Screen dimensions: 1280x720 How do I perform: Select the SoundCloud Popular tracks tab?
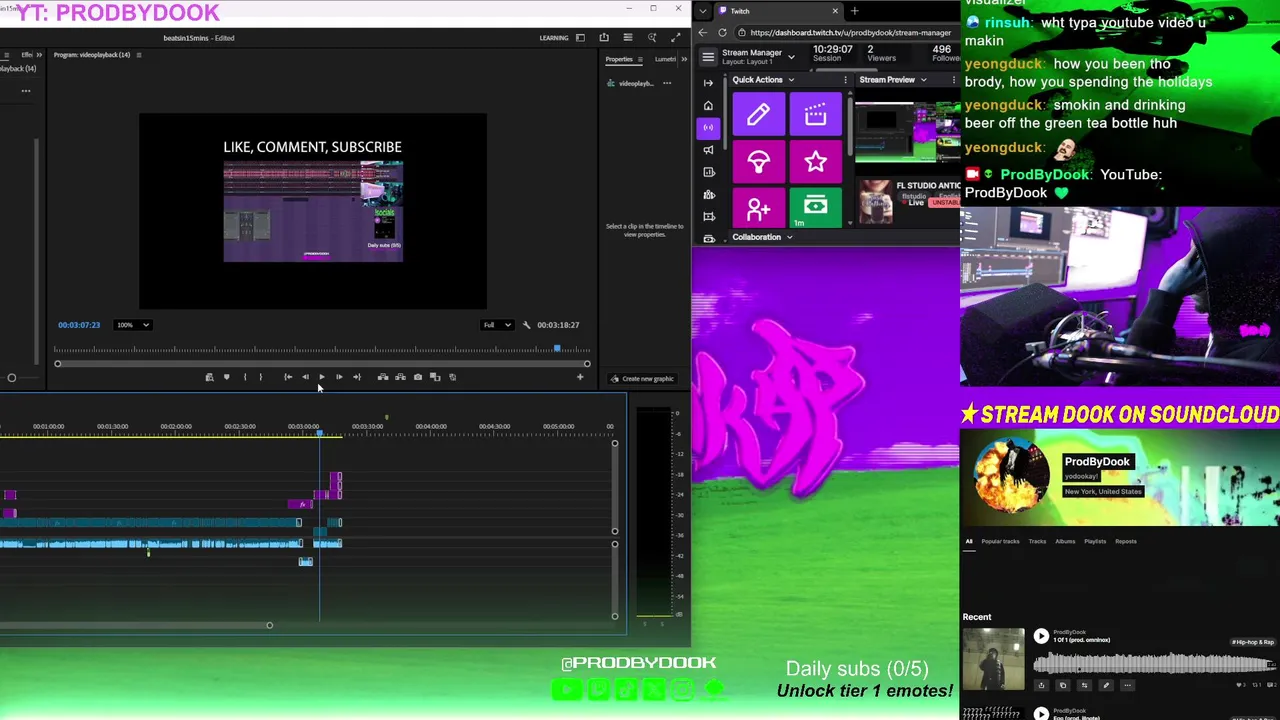pos(1000,542)
